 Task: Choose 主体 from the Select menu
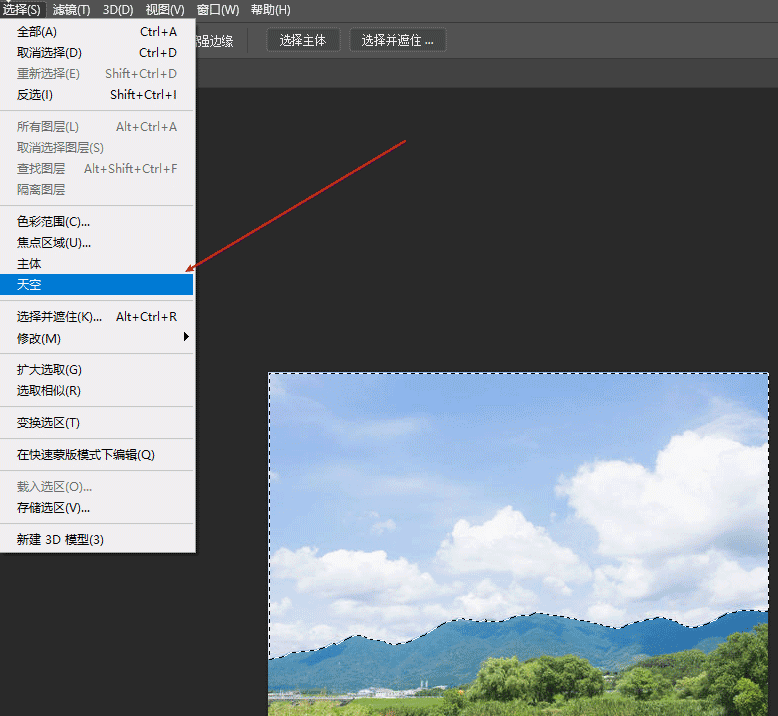point(29,264)
